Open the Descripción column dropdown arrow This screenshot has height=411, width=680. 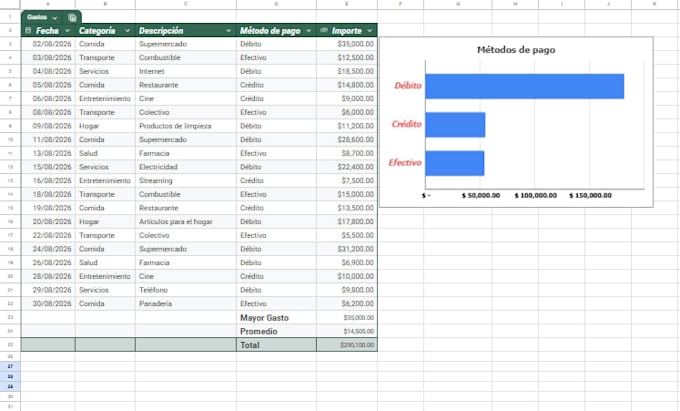pyautogui.click(x=229, y=31)
